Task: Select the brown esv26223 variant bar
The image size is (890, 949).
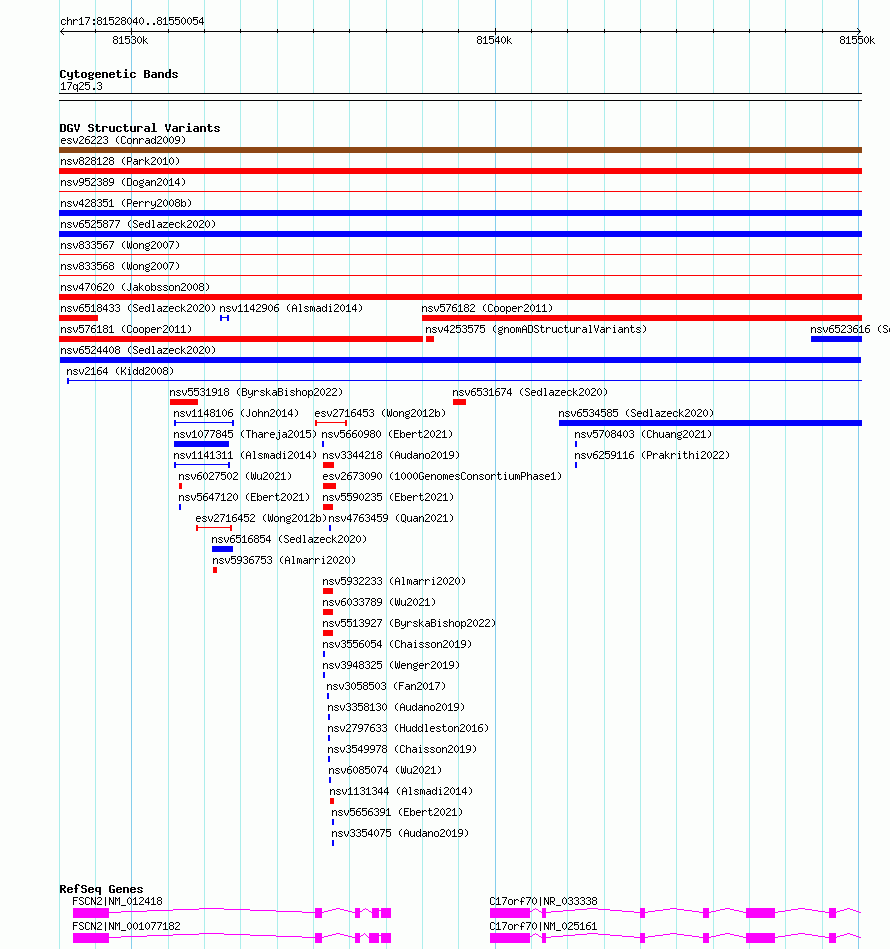Action: [x=460, y=150]
